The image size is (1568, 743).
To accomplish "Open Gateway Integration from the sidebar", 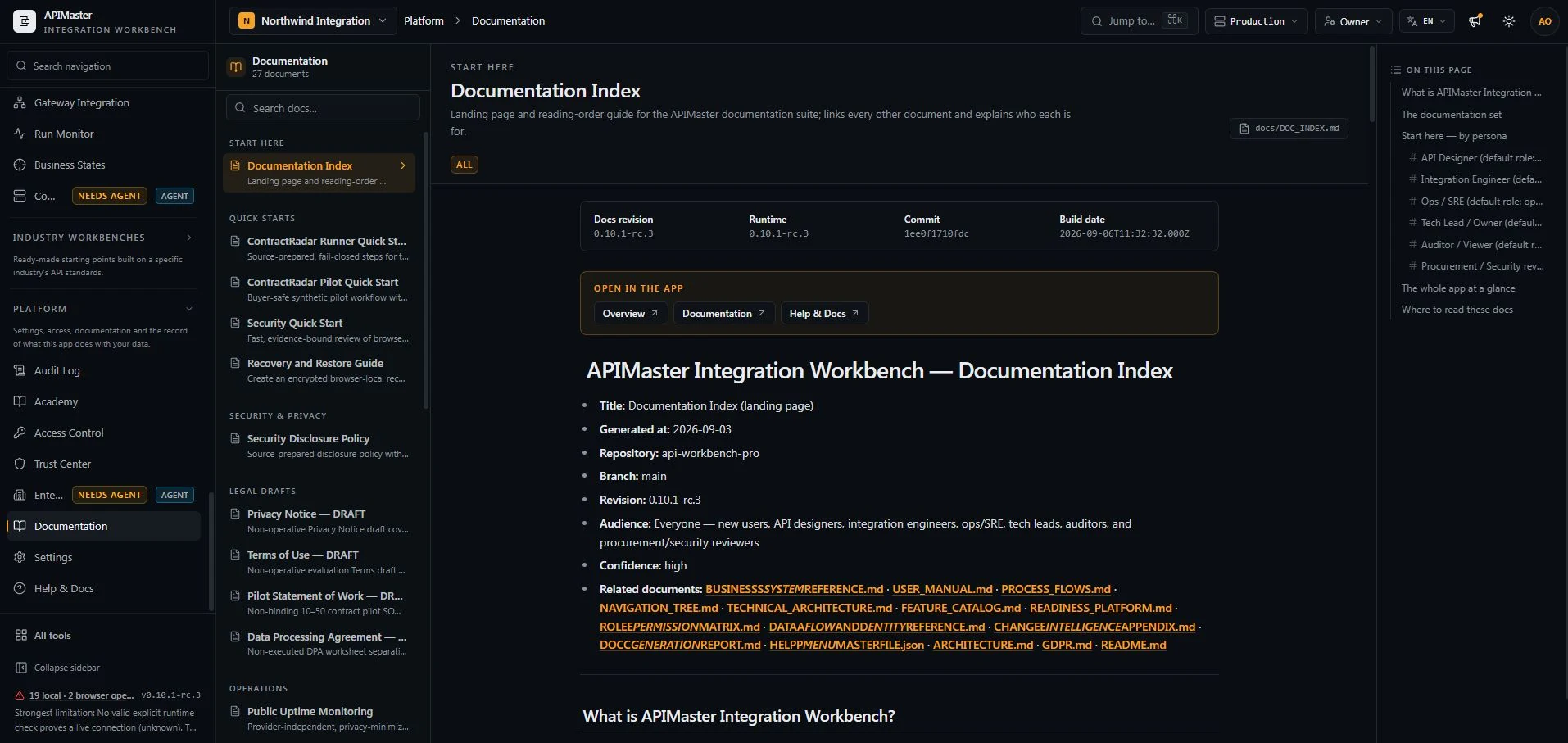I will (x=103, y=102).
